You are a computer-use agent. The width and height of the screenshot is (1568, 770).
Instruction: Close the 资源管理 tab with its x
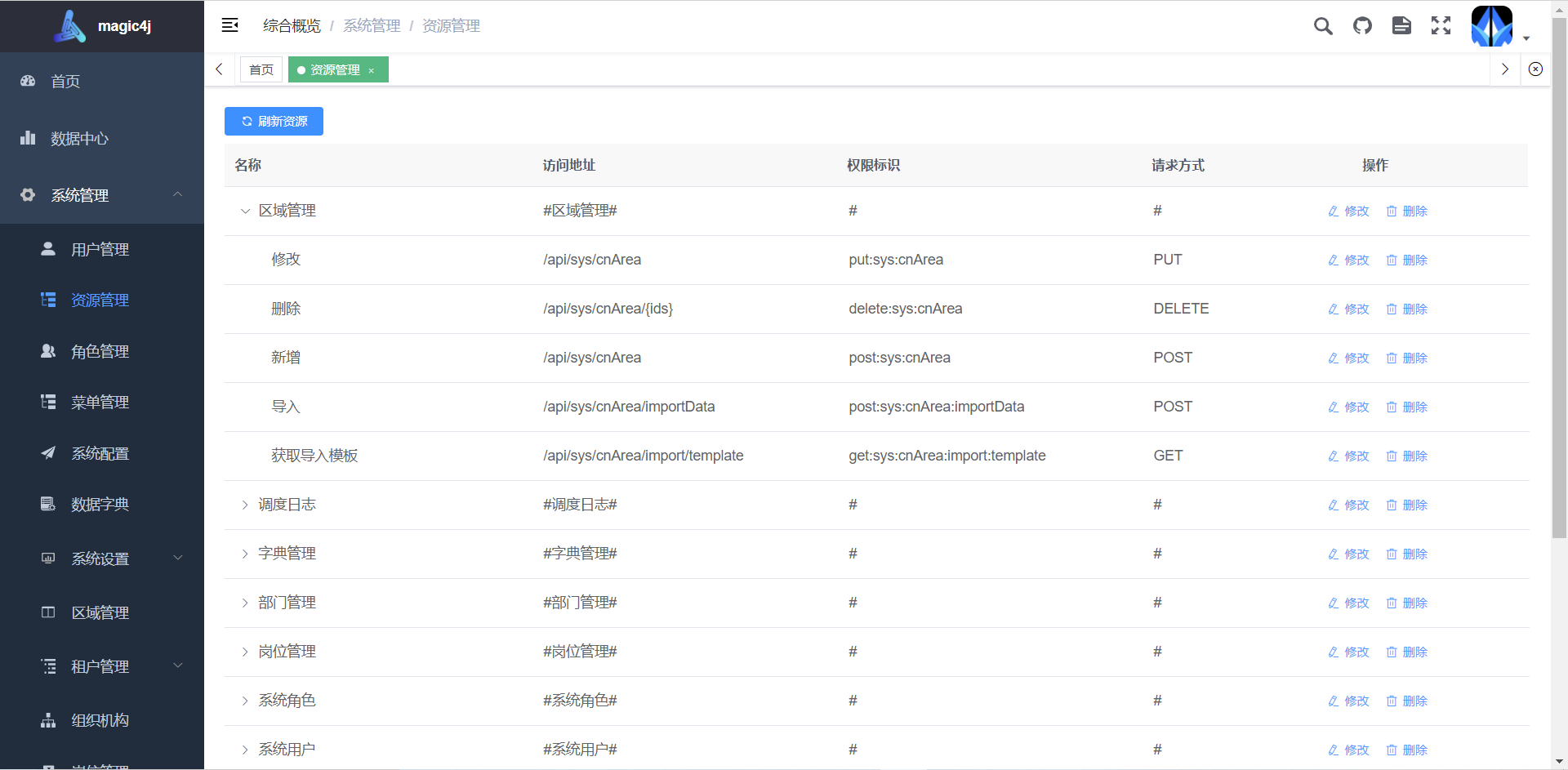click(x=371, y=70)
